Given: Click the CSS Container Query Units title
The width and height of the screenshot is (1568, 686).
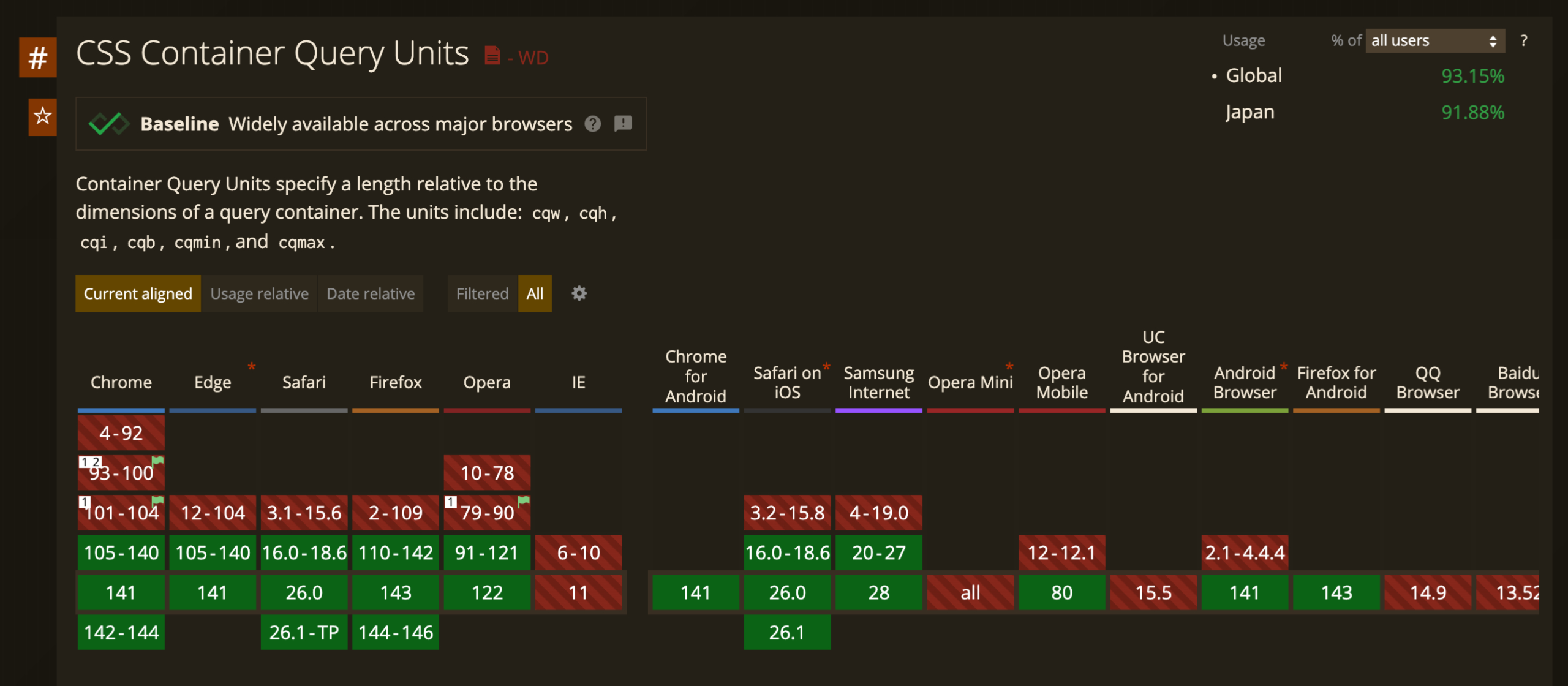Looking at the screenshot, I should (x=273, y=53).
